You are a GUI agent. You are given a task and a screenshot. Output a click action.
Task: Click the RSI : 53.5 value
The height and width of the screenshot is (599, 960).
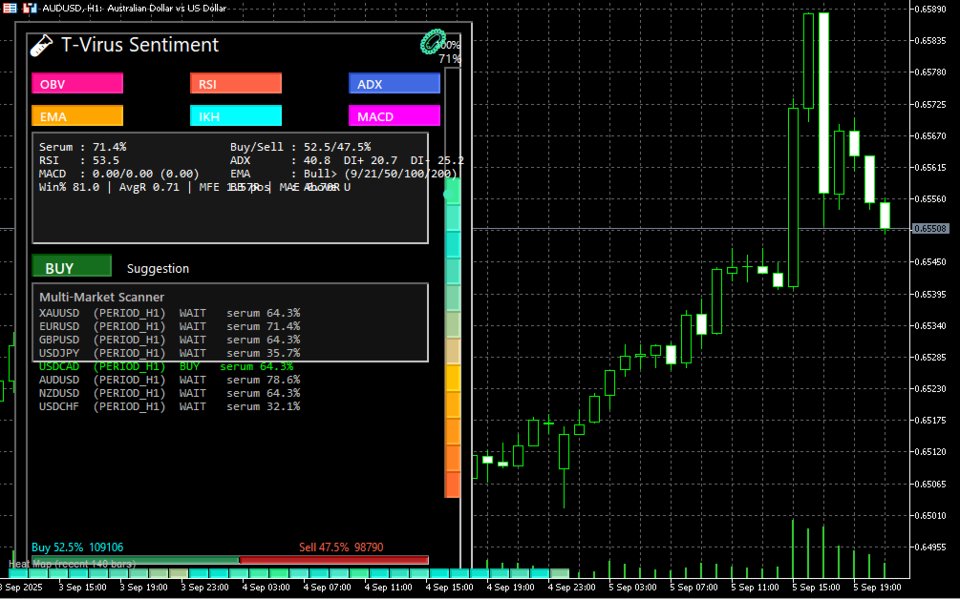tap(79, 160)
